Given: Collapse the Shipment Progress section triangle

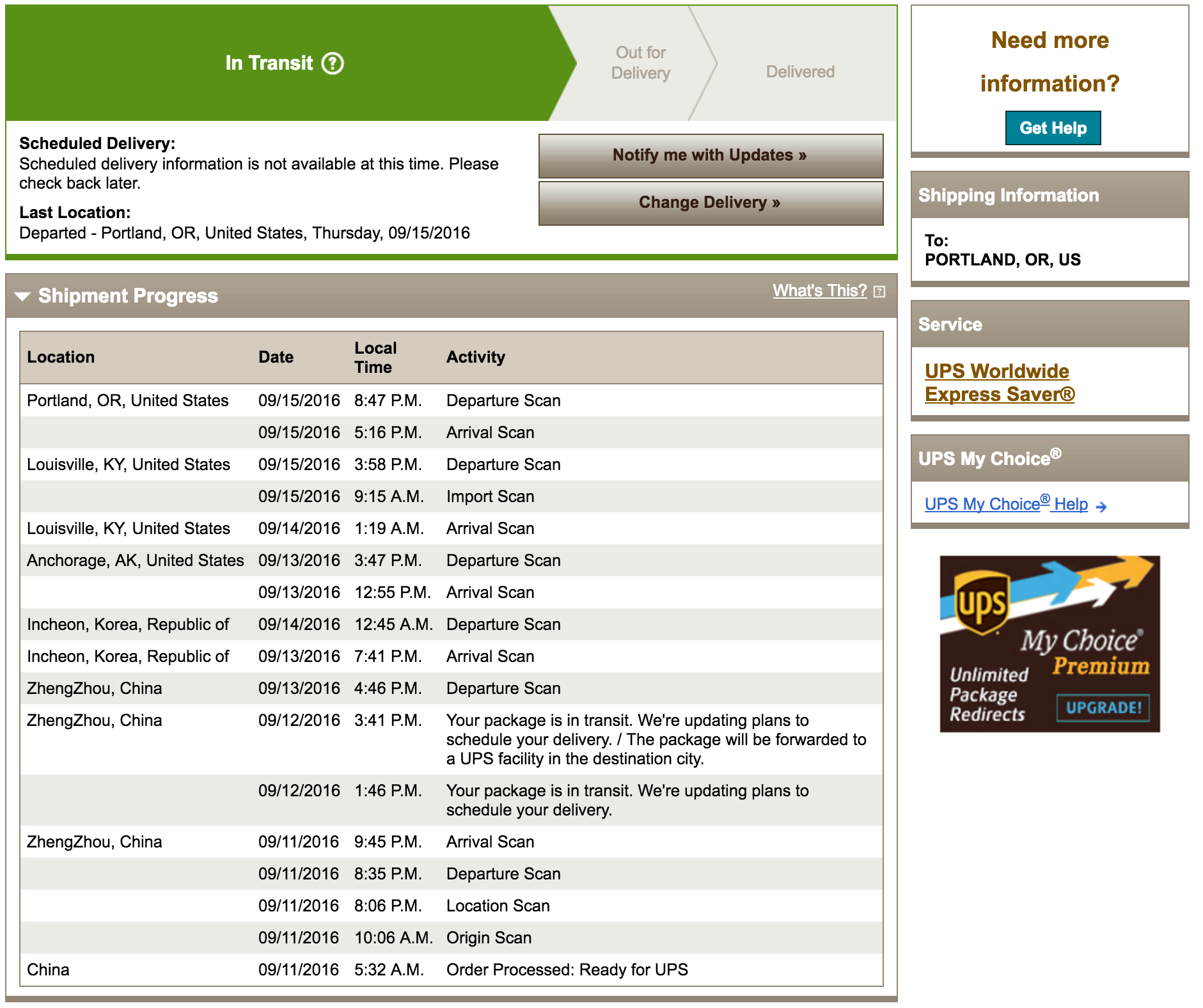Looking at the screenshot, I should pyautogui.click(x=22, y=296).
